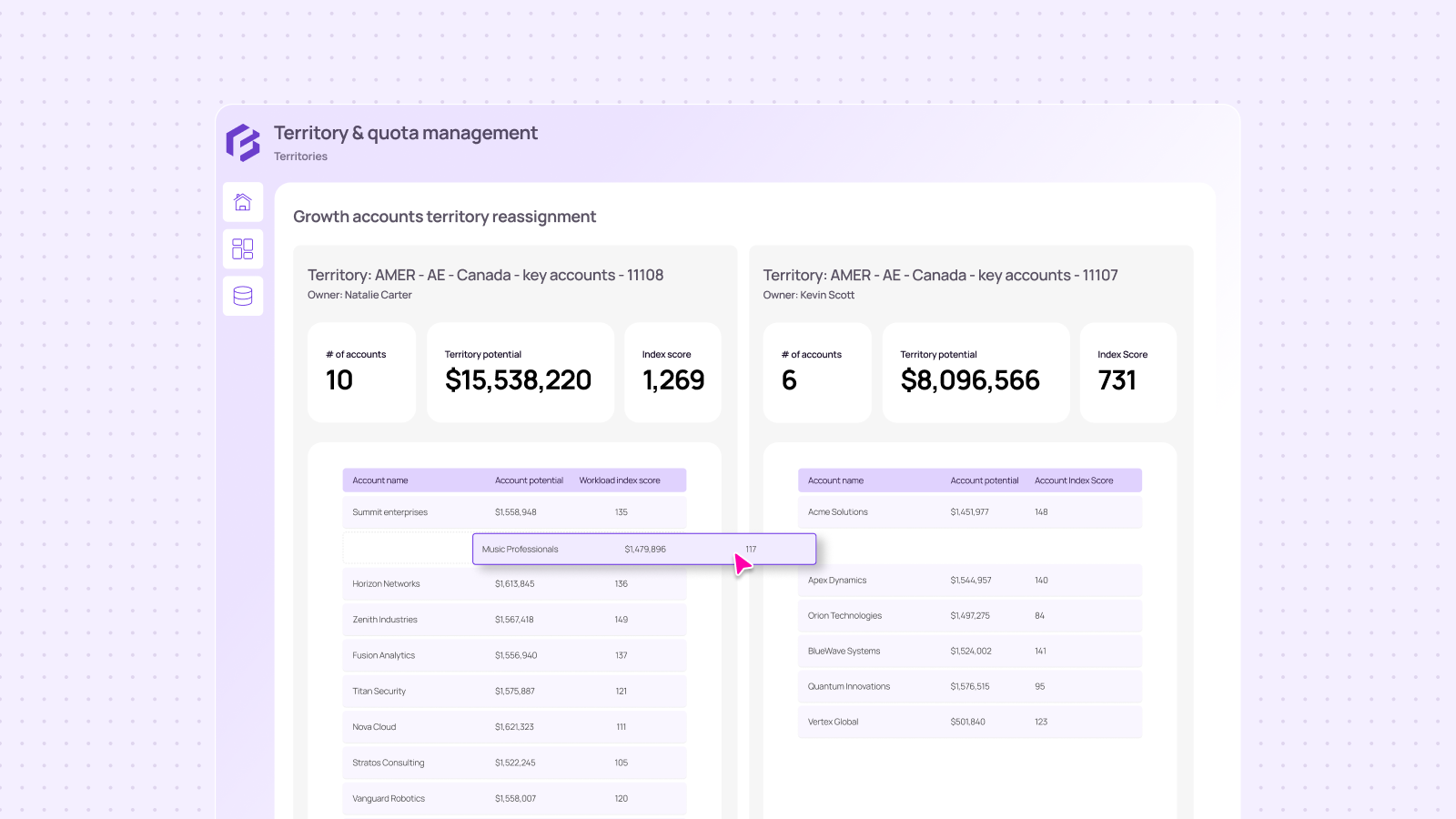Click the Titan Security account row
The width and height of the screenshot is (1456, 819).
click(x=514, y=692)
